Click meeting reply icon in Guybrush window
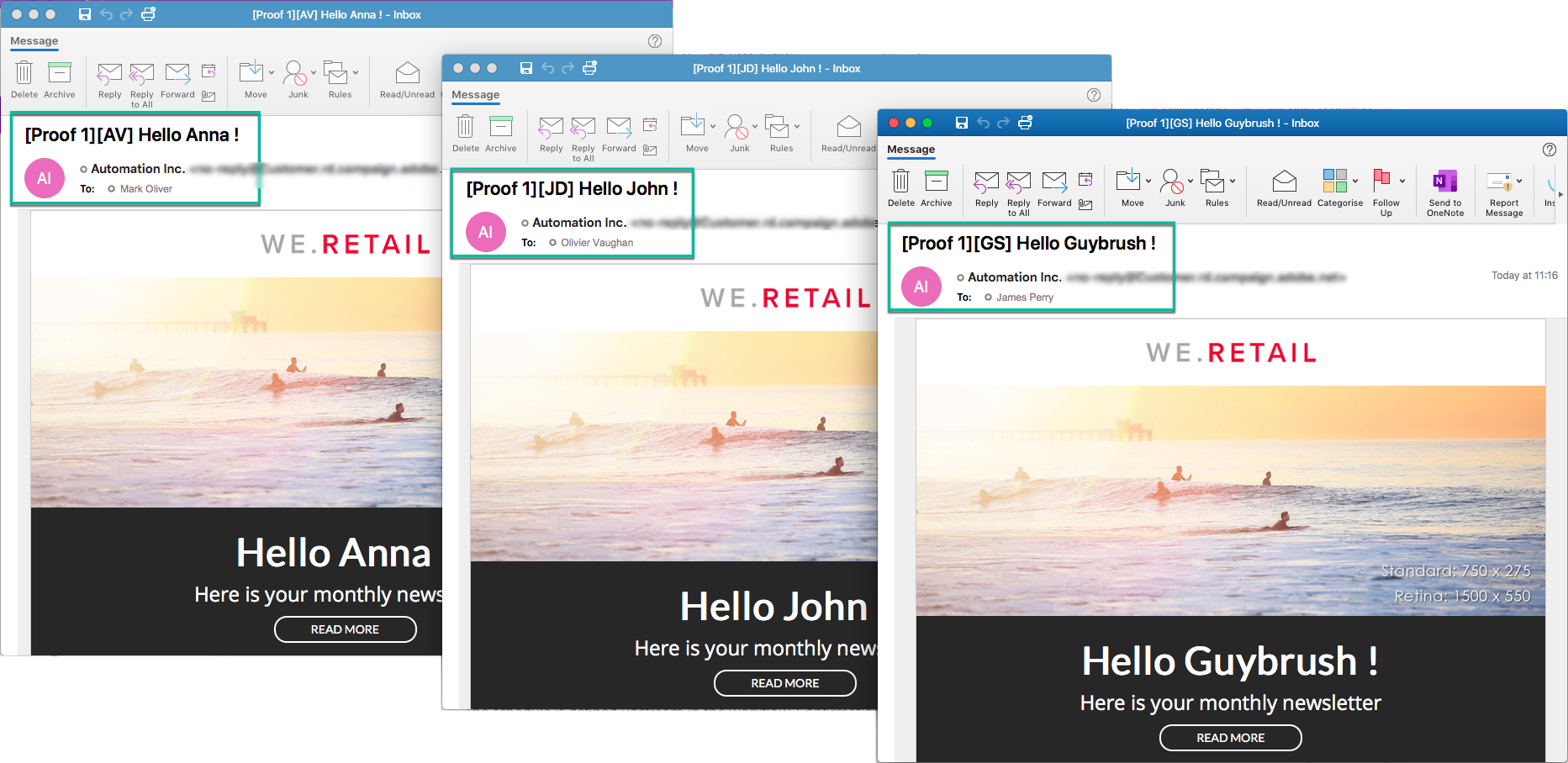Viewport: 1568px width, 763px height. 1085,178
